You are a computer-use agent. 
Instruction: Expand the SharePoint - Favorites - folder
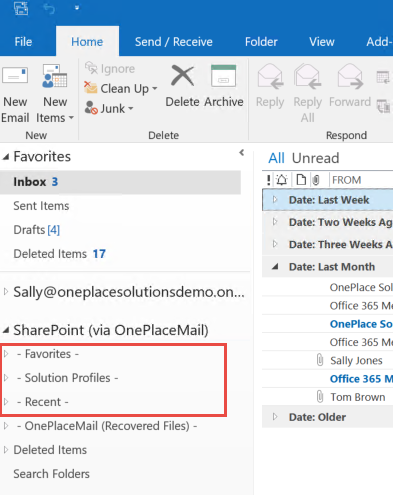tap(6, 354)
